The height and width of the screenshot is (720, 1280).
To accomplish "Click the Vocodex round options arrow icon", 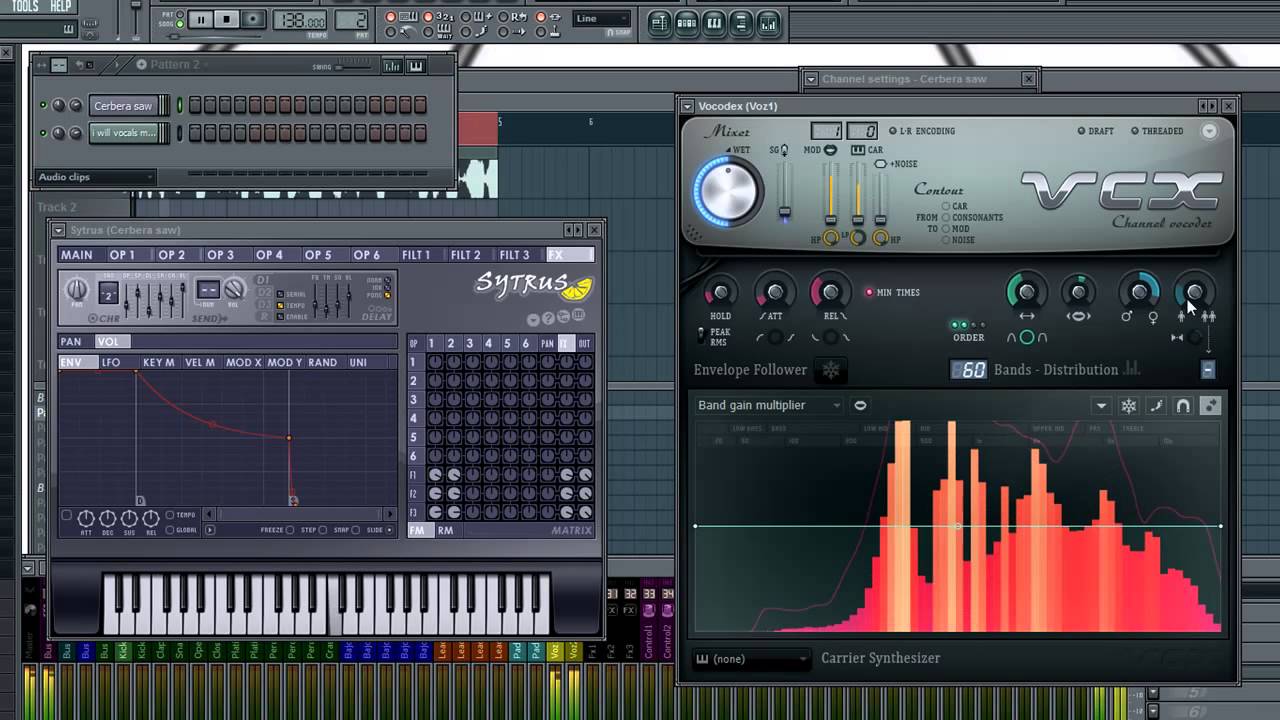I will [x=1209, y=131].
